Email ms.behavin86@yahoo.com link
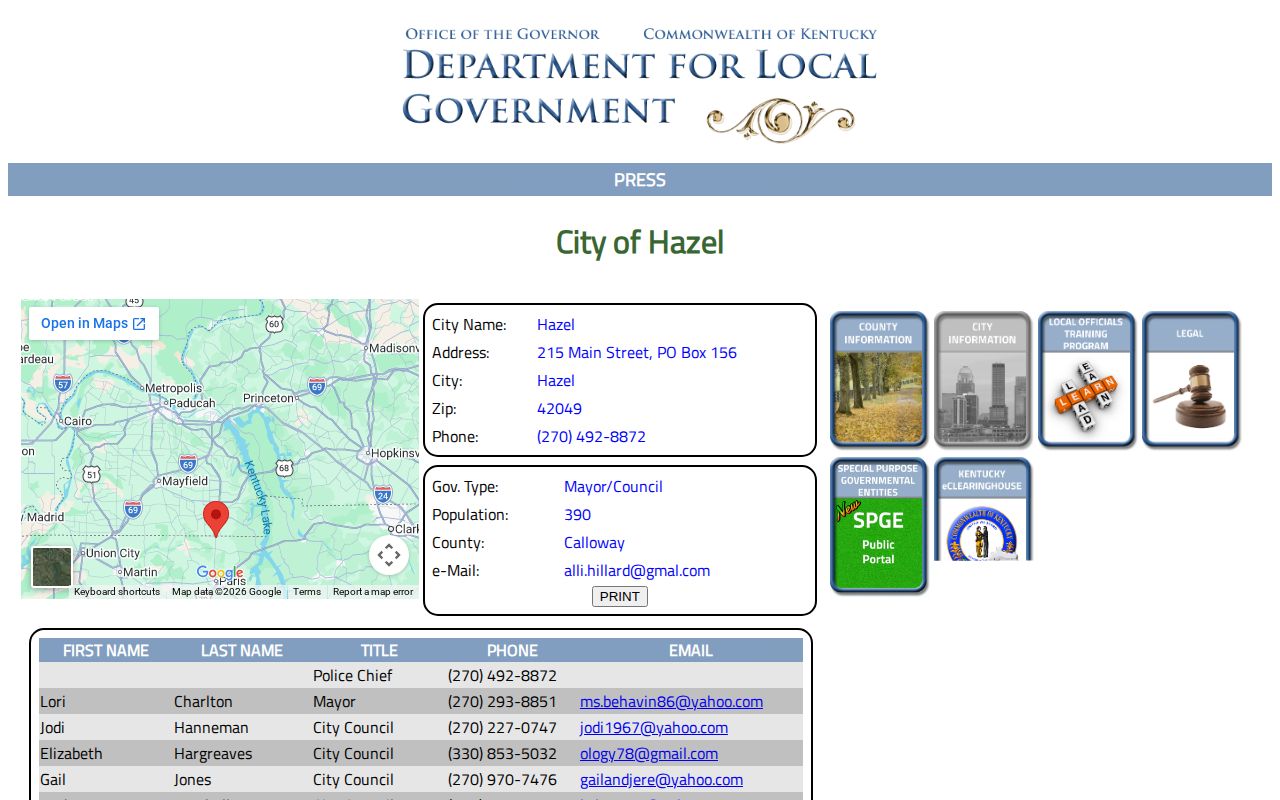This screenshot has width=1280, height=800. (671, 702)
